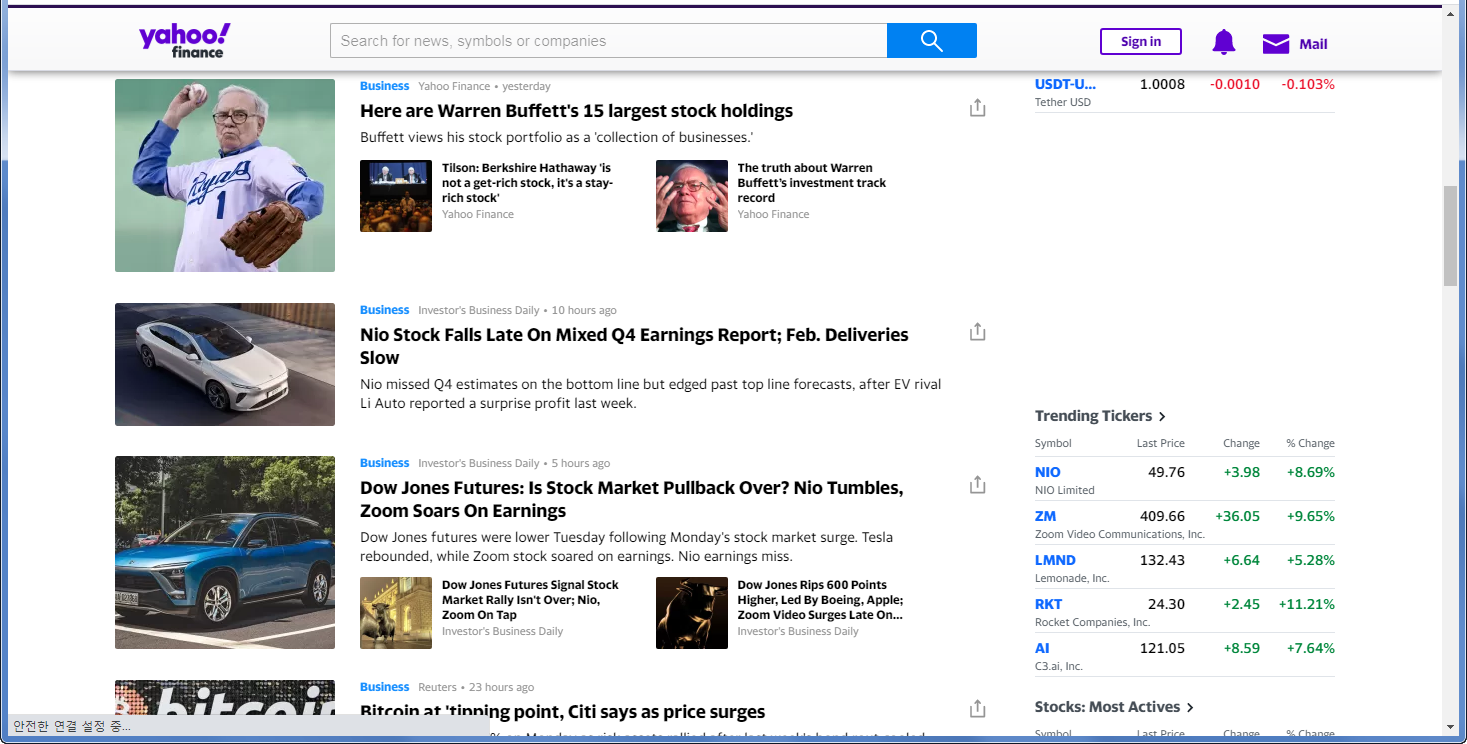Click Warren Buffett pitching photo thumbnail

coord(225,175)
